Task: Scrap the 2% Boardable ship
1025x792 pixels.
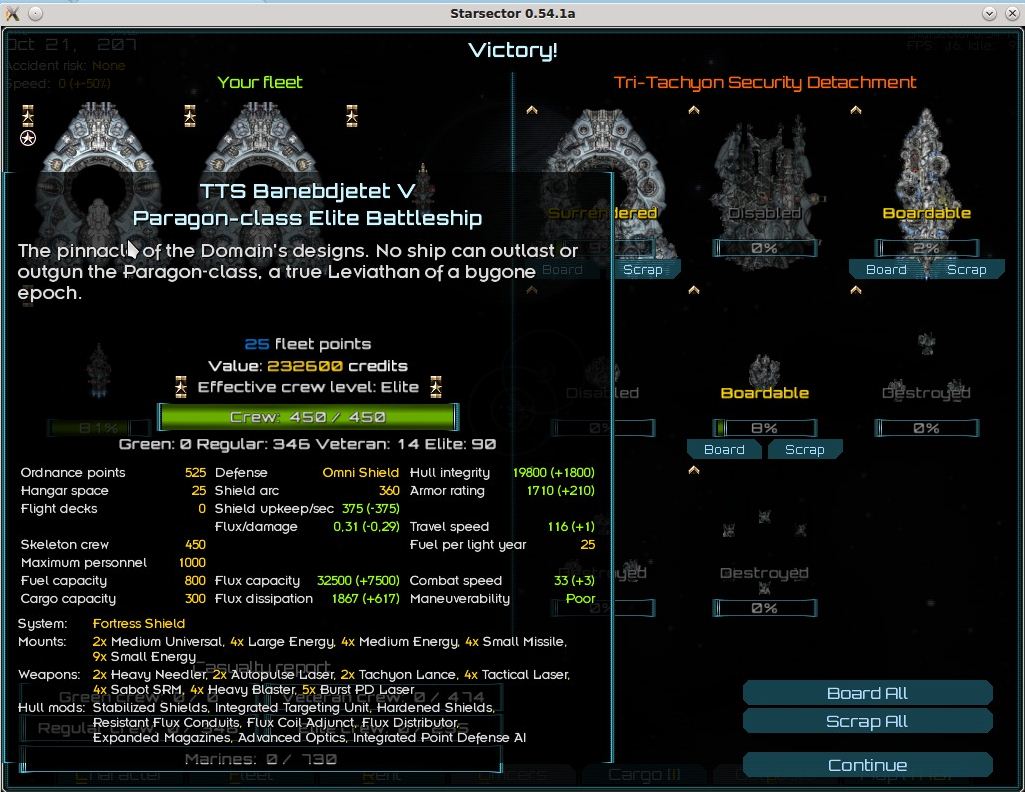Action: pyautogui.click(x=966, y=269)
